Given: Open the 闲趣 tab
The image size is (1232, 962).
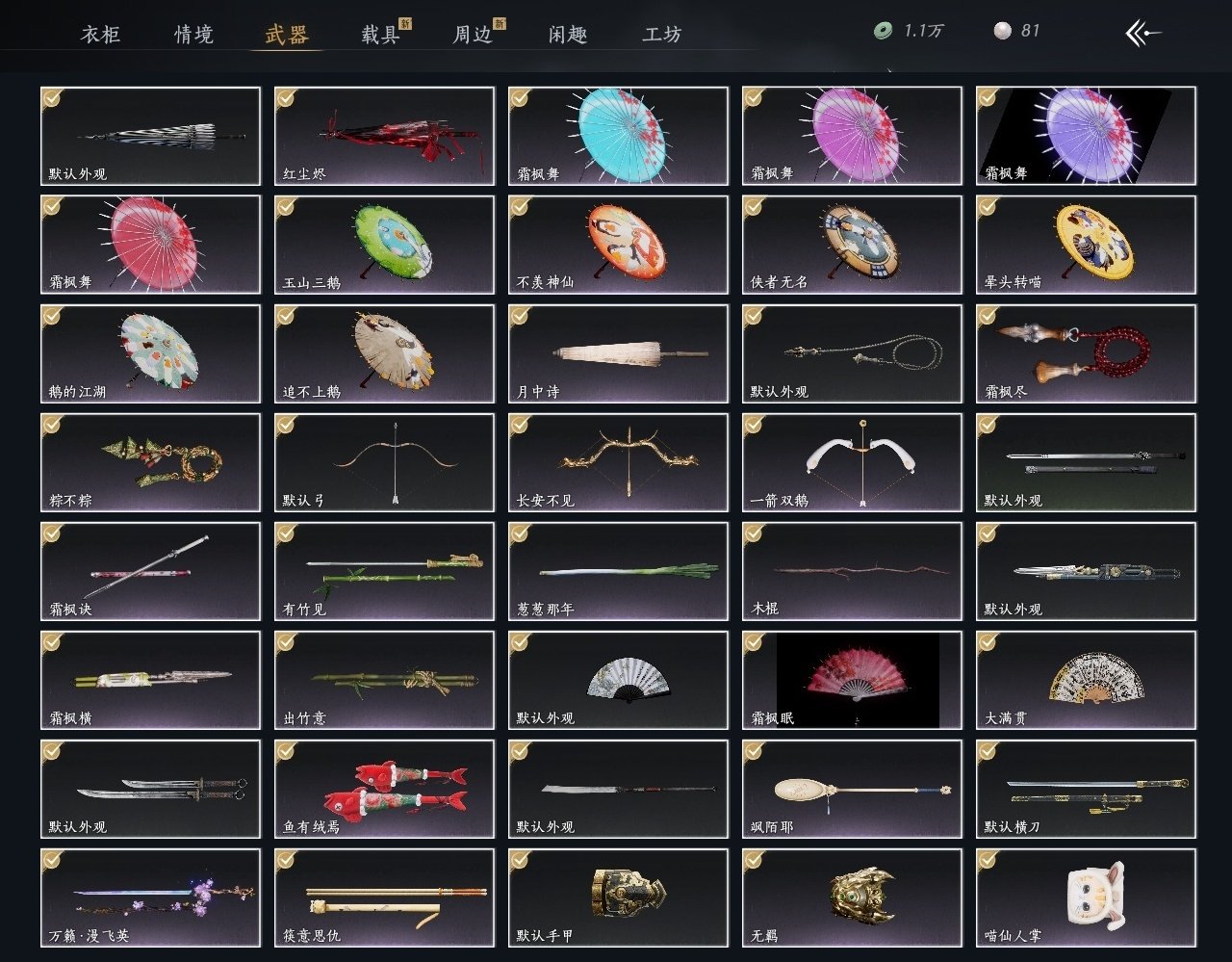Looking at the screenshot, I should coord(567,35).
